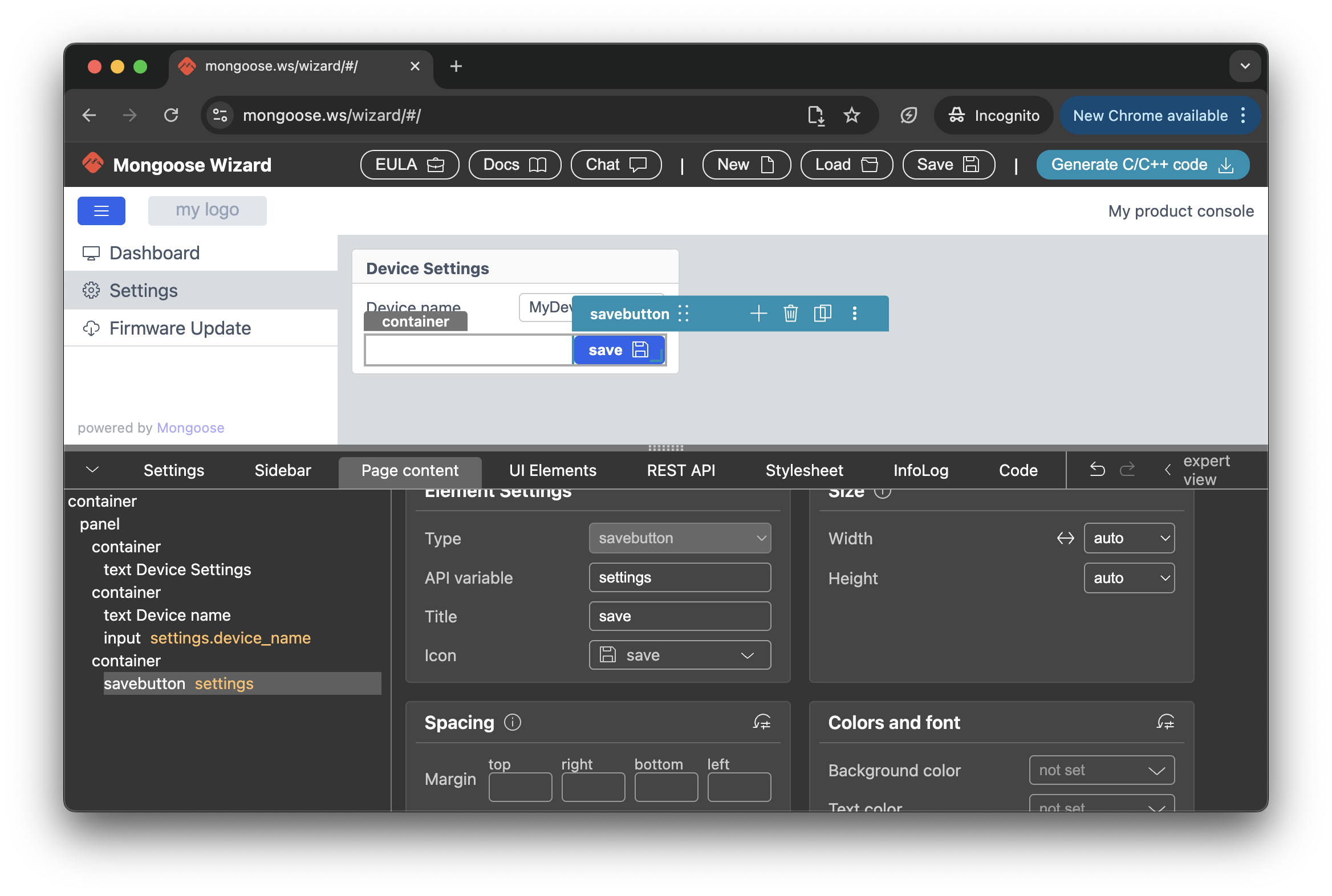
Task: Click the Mongoose Wizard logo icon
Action: [92, 164]
